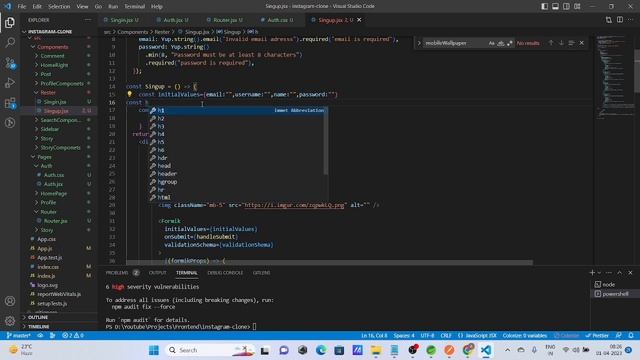Open the editor More Actions ellipsis

point(631,20)
